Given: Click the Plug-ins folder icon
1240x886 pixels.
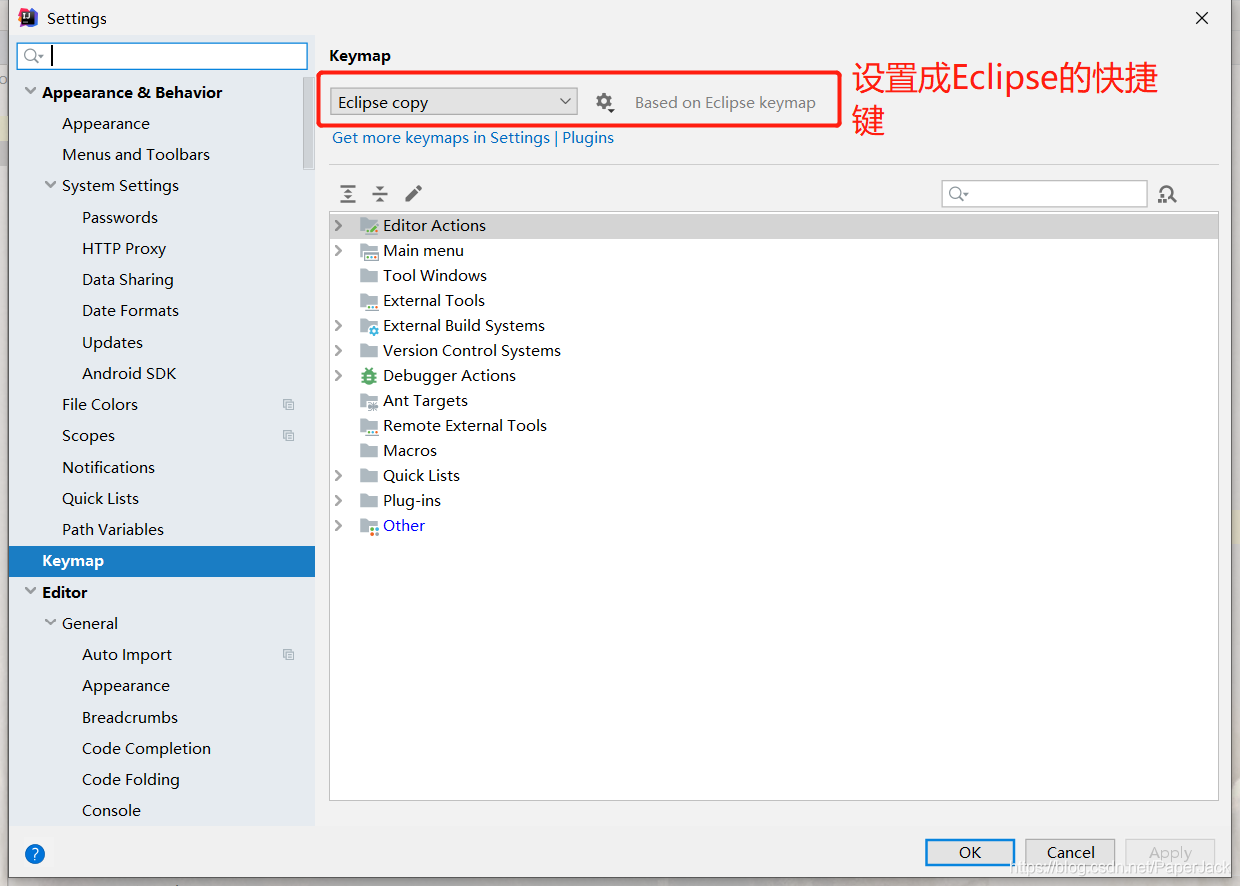Looking at the screenshot, I should tap(369, 501).
